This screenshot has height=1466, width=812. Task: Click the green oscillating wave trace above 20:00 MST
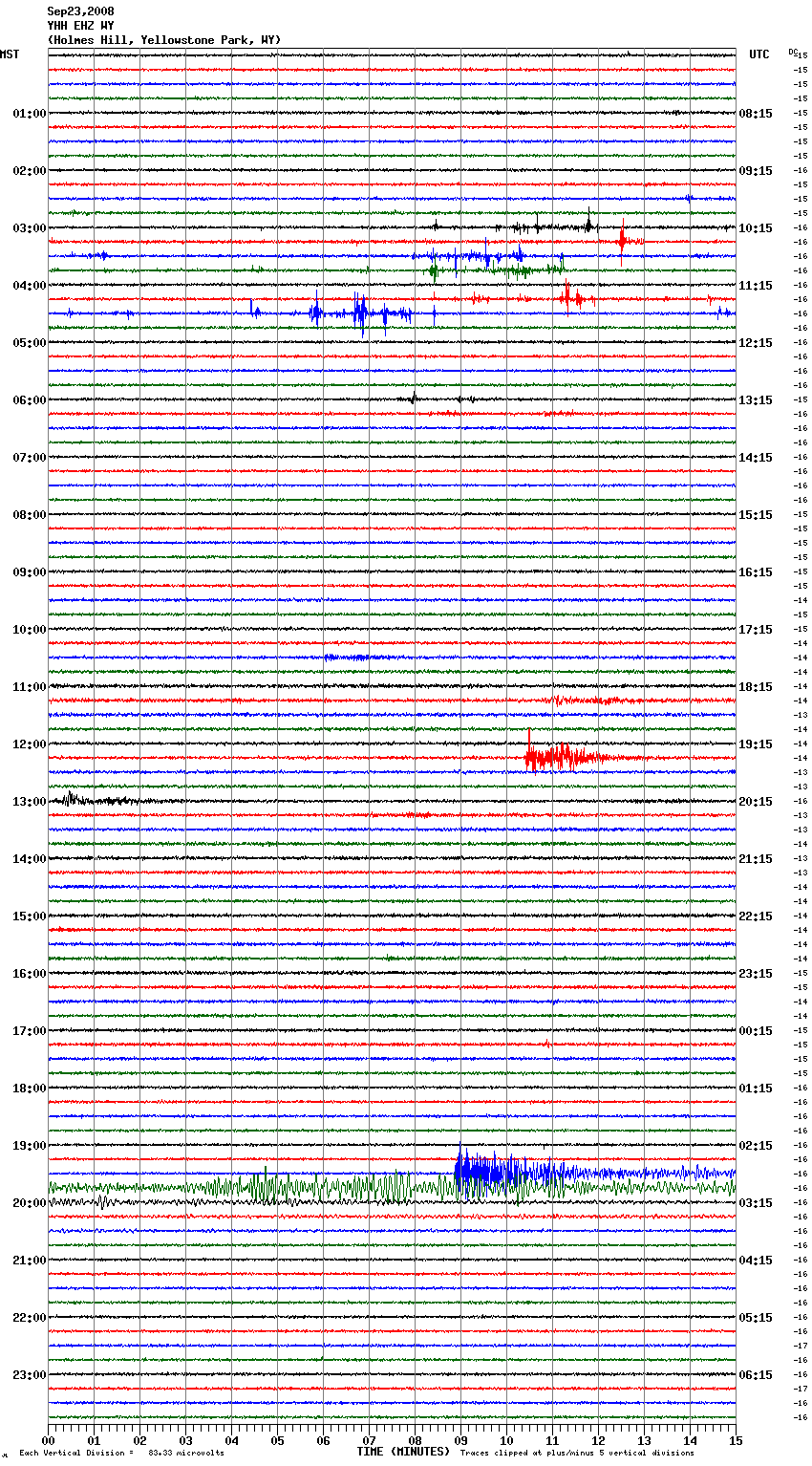point(392,1188)
